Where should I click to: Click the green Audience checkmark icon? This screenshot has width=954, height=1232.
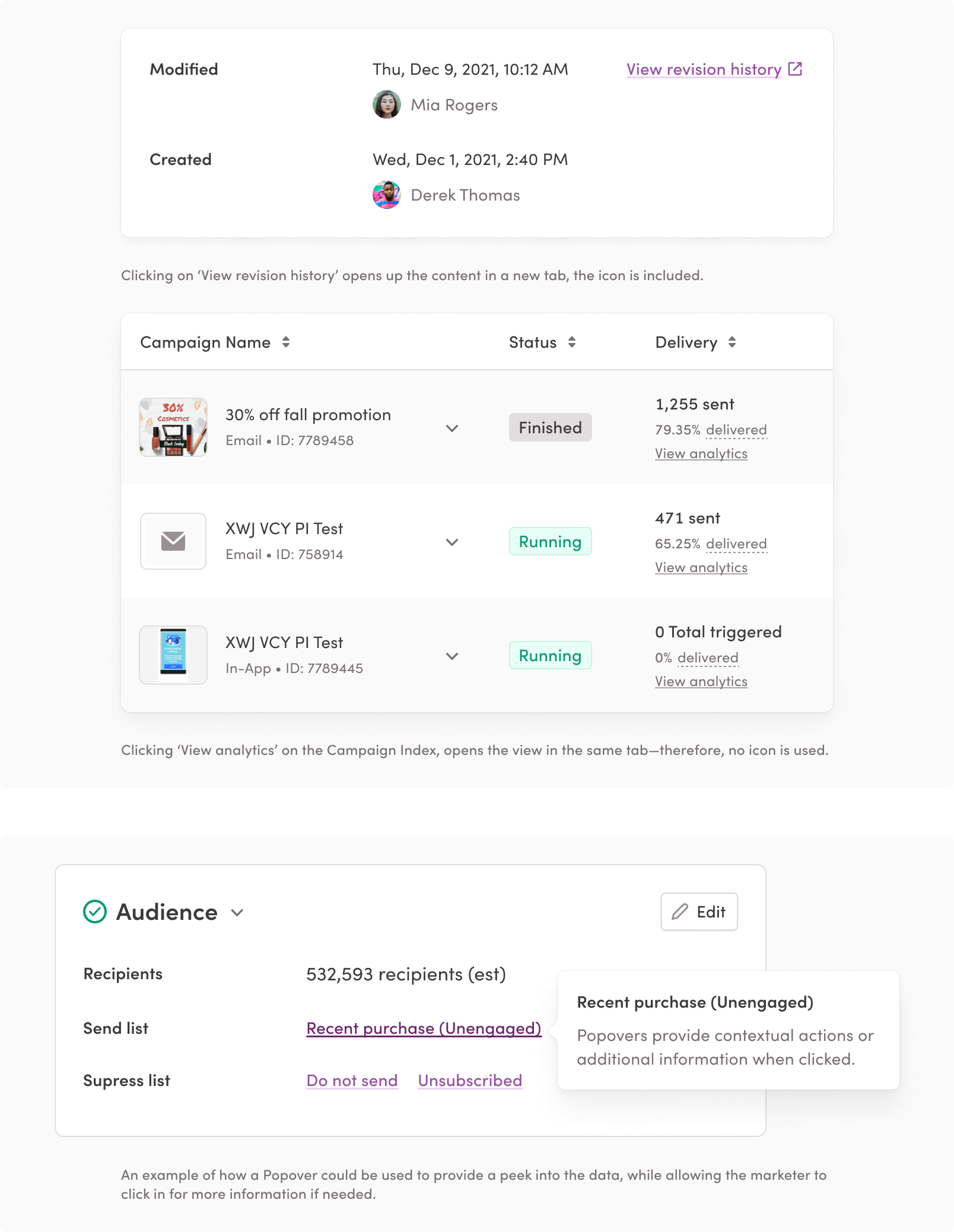click(95, 912)
